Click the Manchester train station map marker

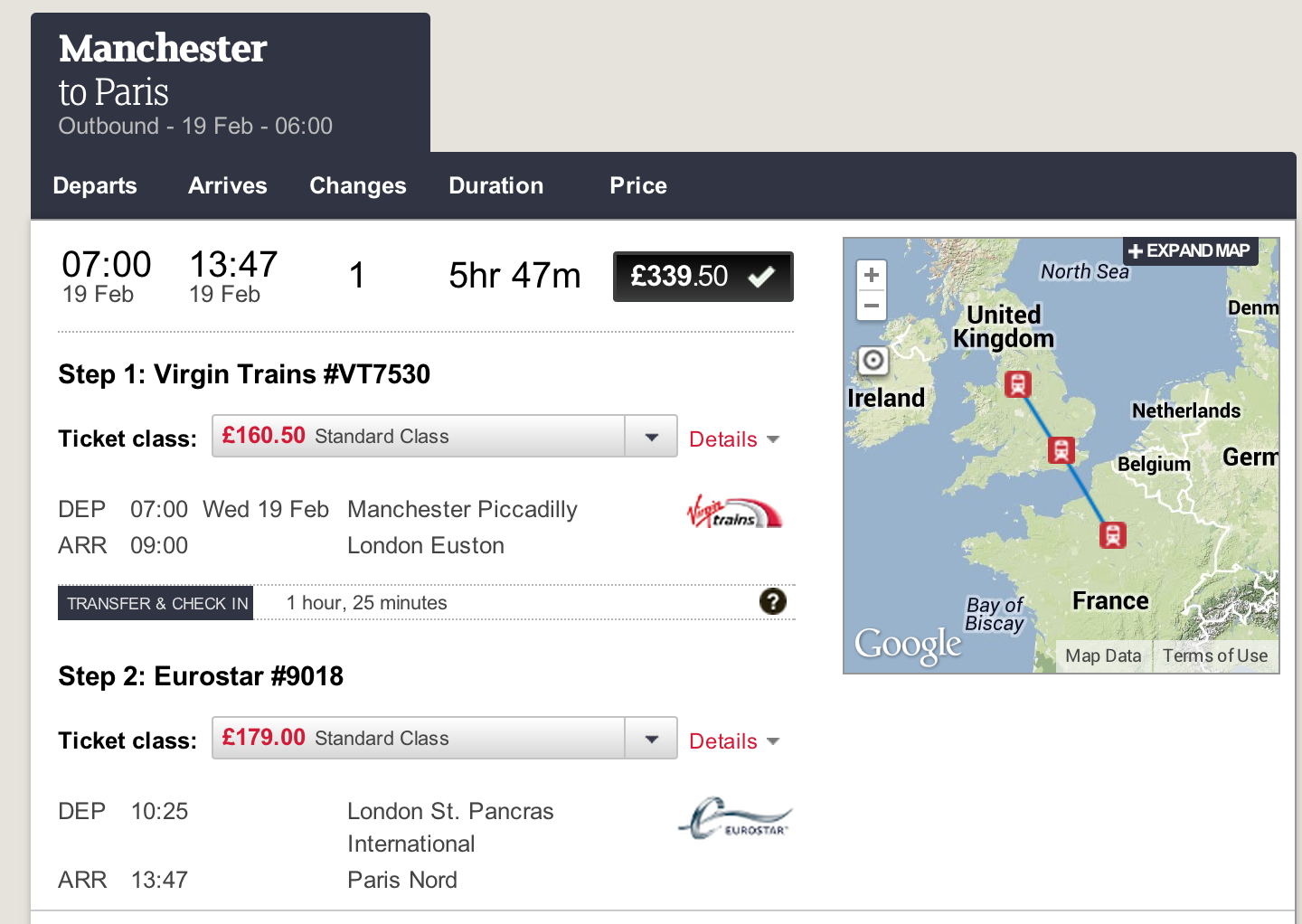(1018, 384)
